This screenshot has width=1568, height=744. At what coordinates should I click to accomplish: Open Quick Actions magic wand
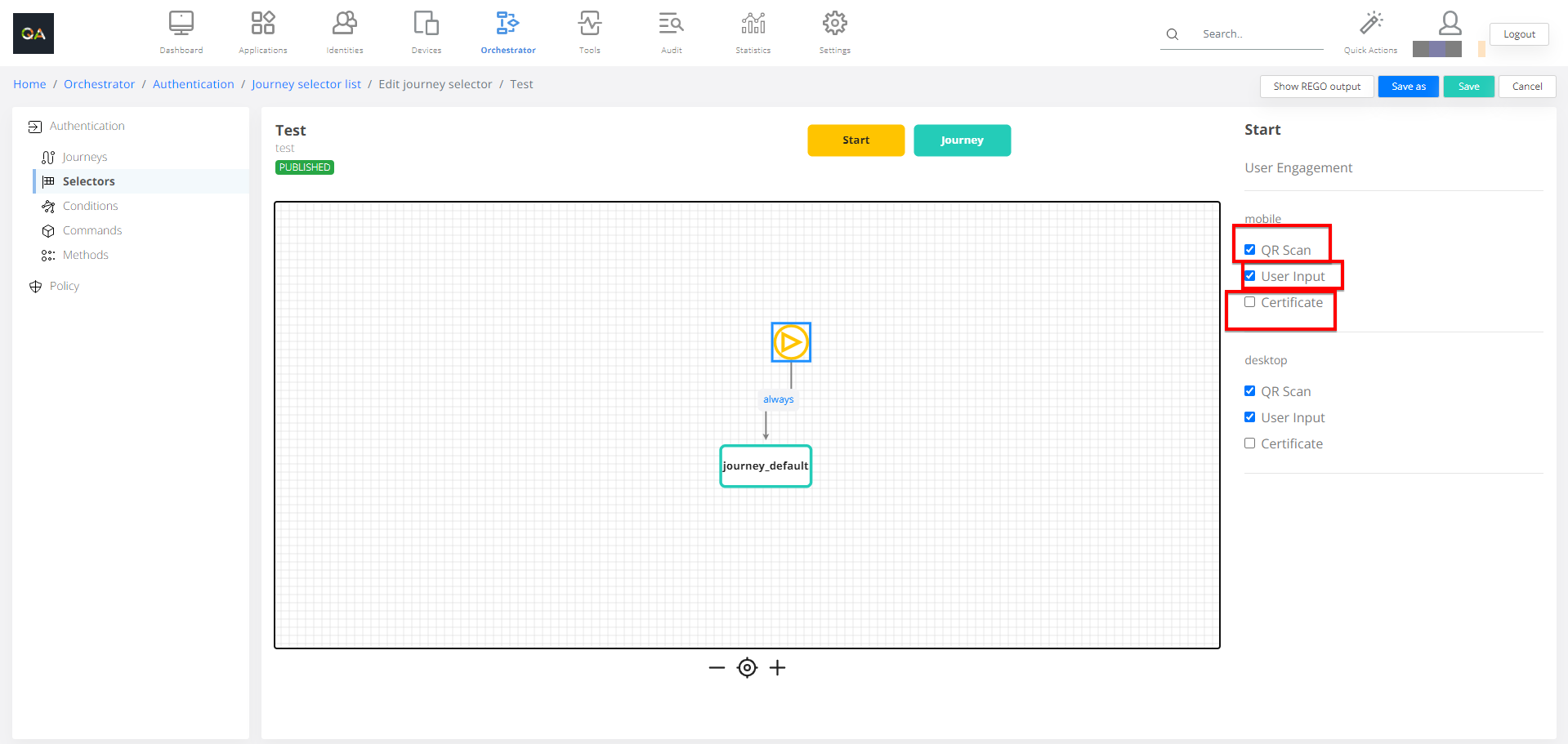click(1370, 24)
